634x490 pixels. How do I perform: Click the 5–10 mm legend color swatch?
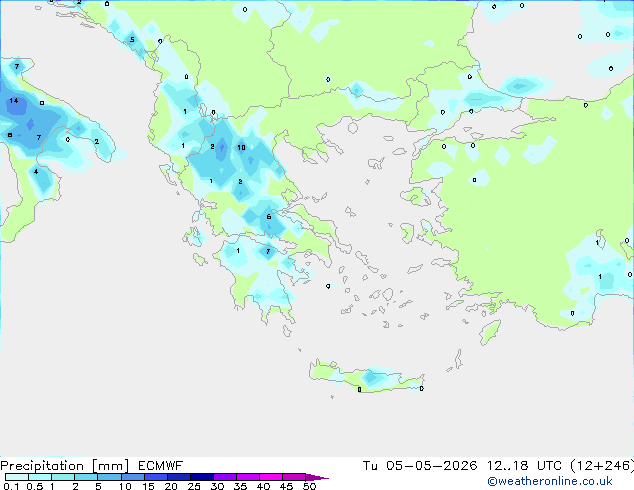pyautogui.click(x=109, y=477)
